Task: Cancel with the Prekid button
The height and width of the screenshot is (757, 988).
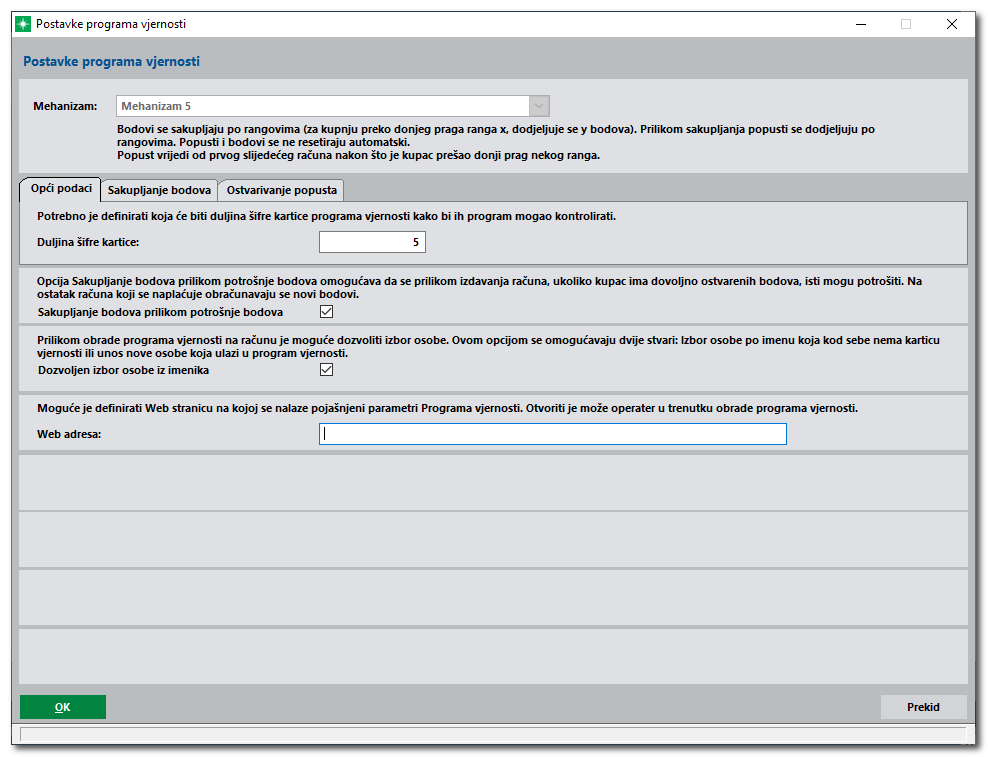Action: (923, 707)
